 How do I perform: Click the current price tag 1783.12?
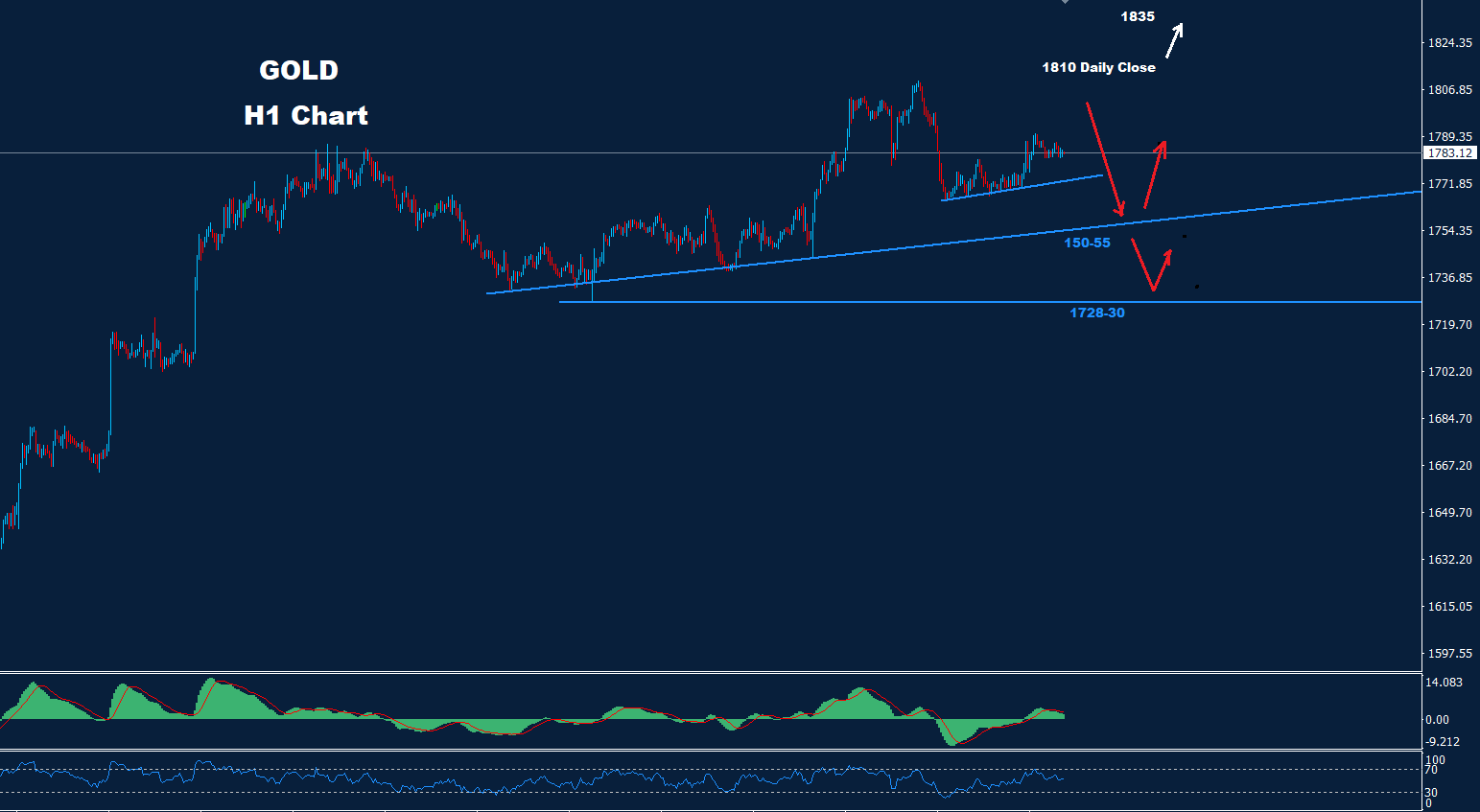point(1449,153)
